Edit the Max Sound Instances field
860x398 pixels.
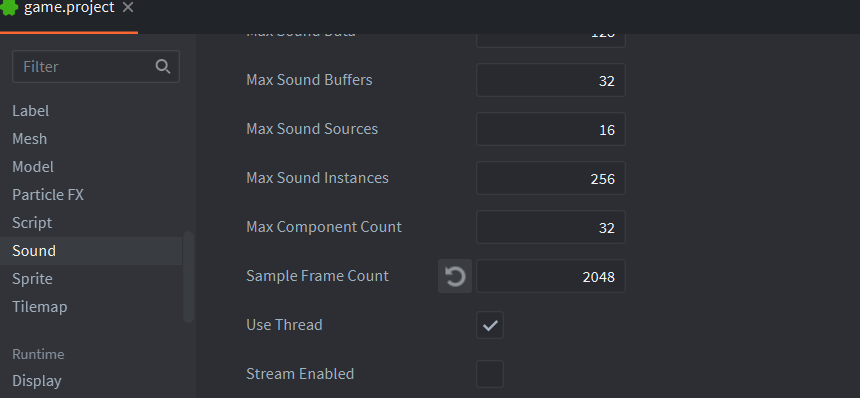pos(551,178)
